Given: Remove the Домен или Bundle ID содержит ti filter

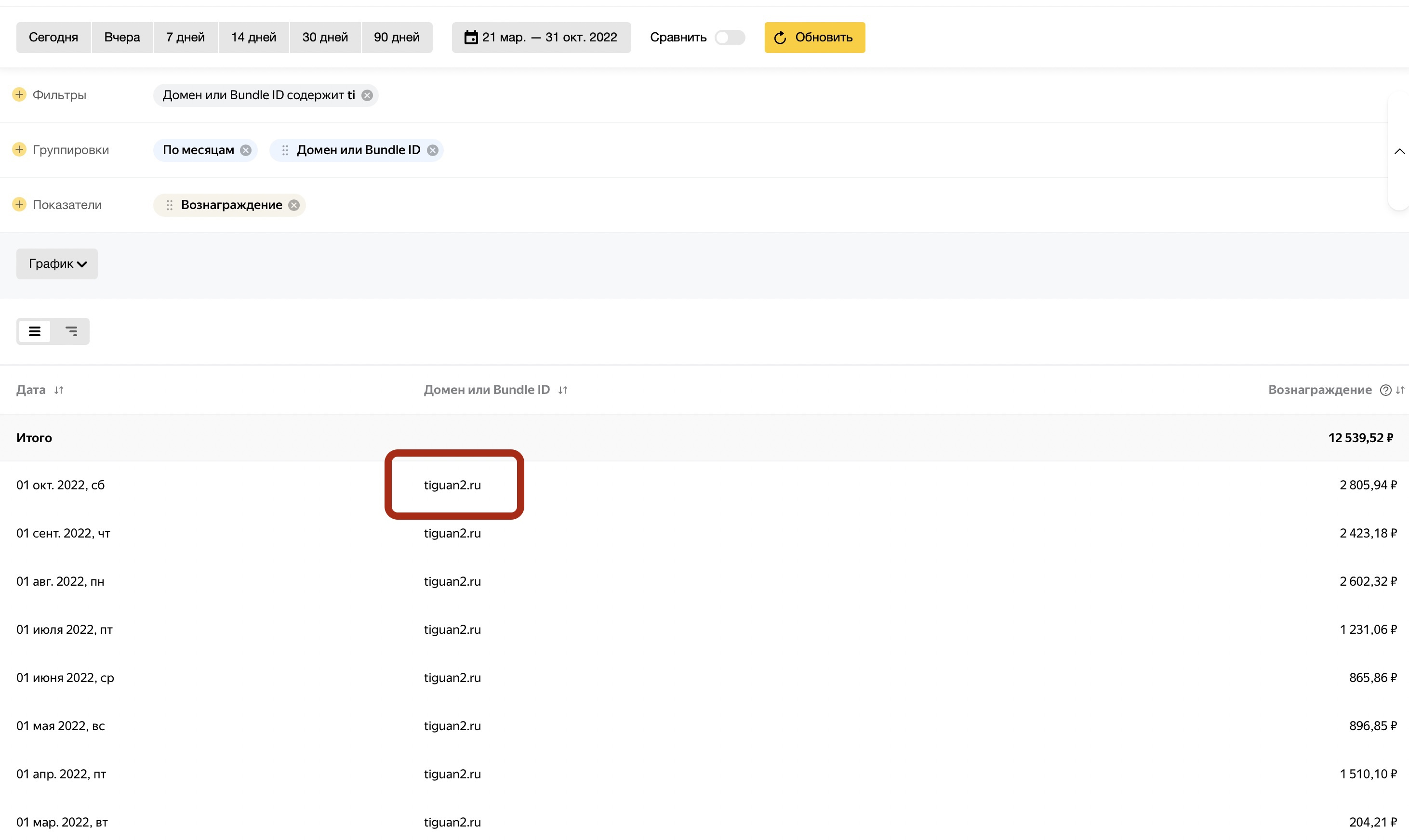Looking at the screenshot, I should point(367,95).
